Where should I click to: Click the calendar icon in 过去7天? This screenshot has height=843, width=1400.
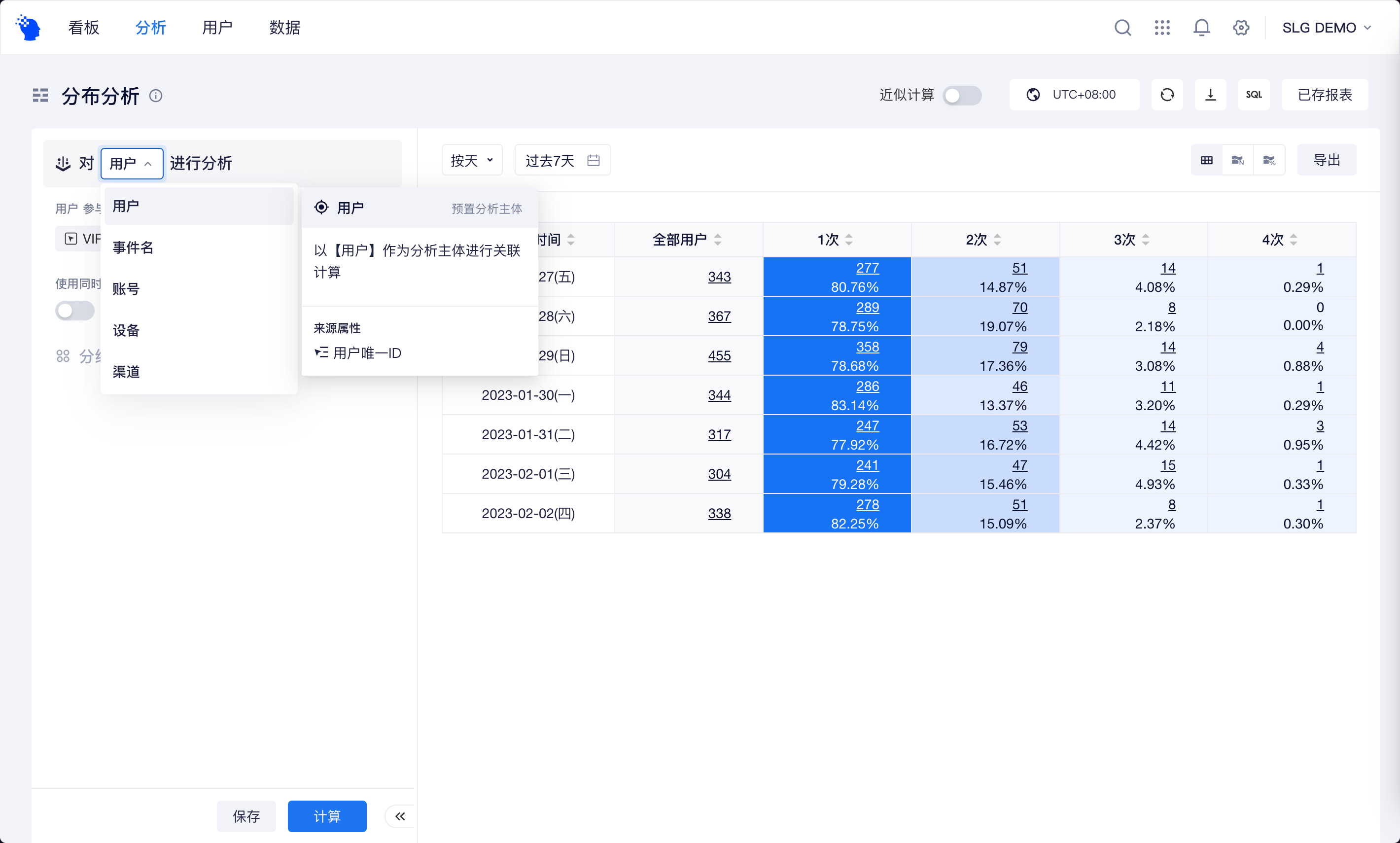(x=594, y=160)
